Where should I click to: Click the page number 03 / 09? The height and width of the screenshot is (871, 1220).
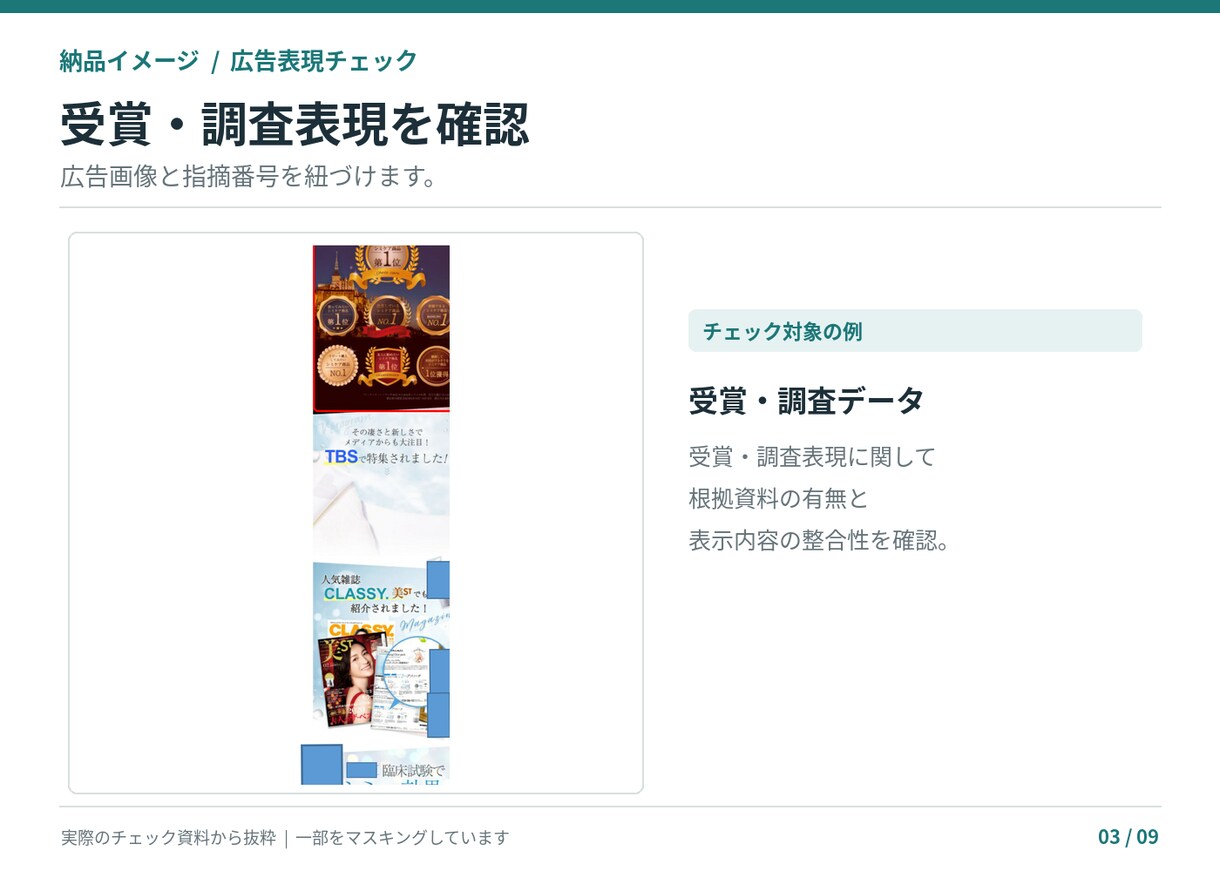[1128, 837]
